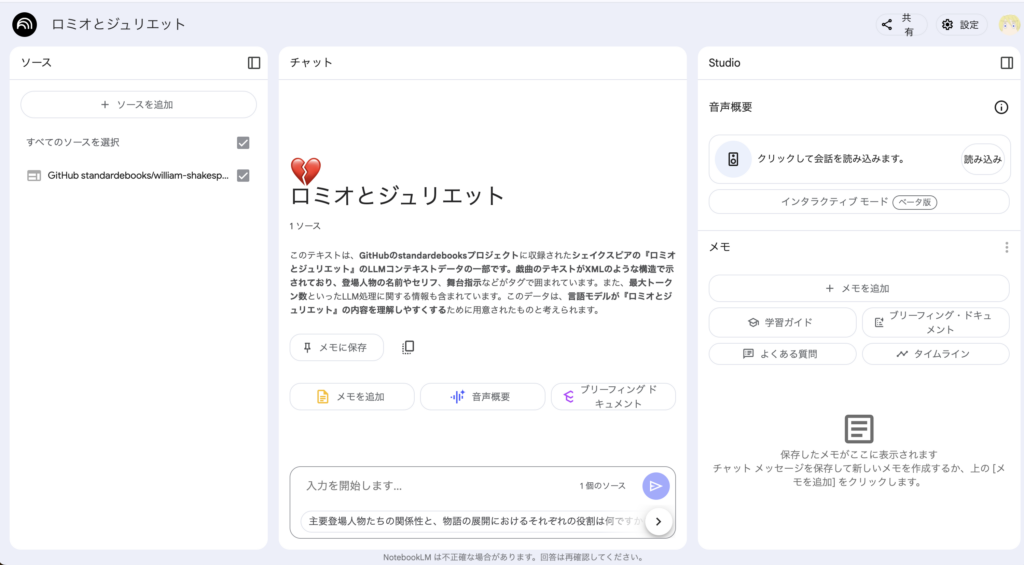Click the large memo icon in the empty notes area
The height and width of the screenshot is (565, 1024).
859,429
